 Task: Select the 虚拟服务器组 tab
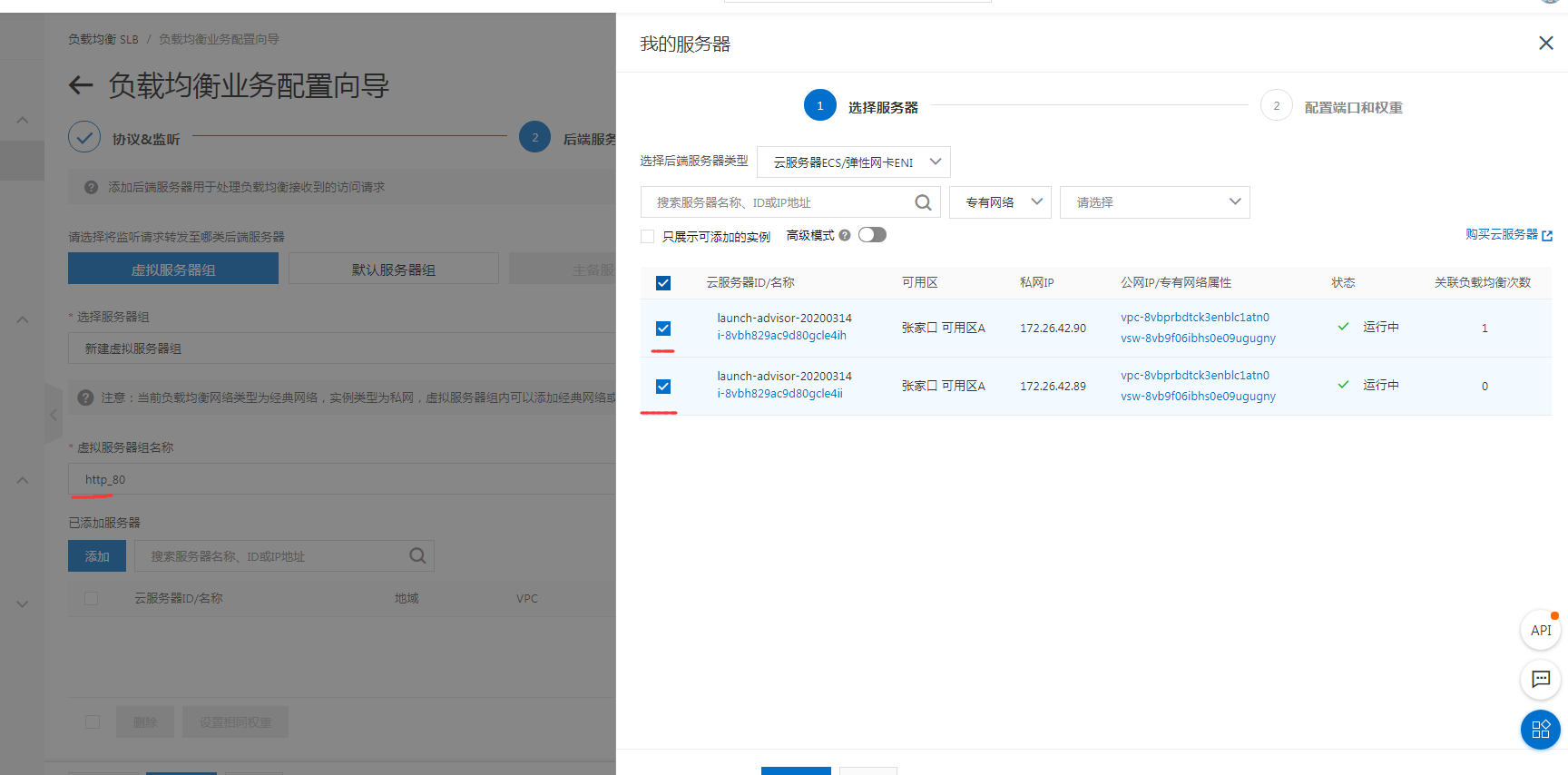coord(173,269)
